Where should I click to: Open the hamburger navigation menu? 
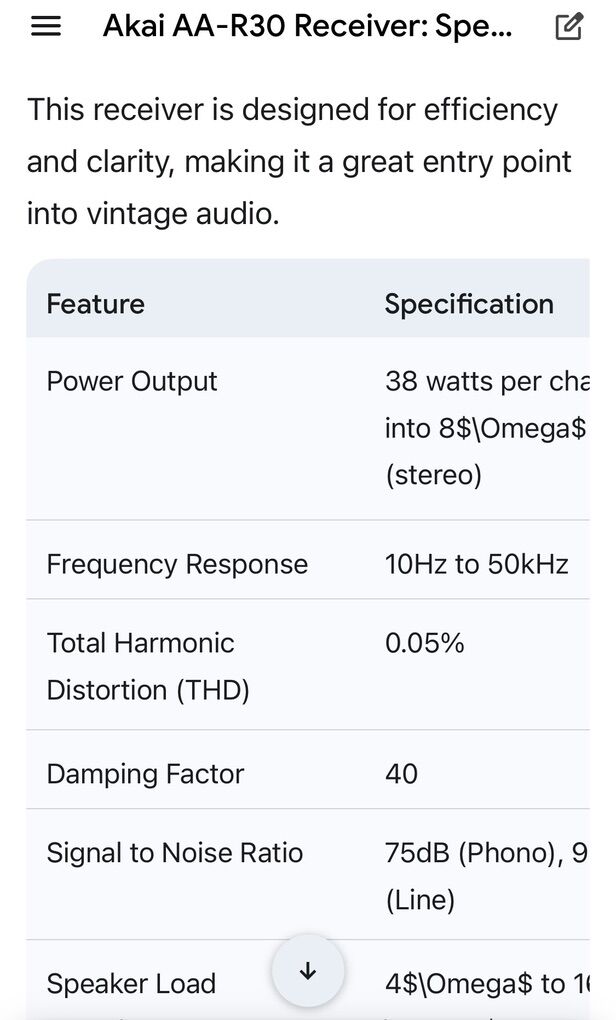pos(46,27)
